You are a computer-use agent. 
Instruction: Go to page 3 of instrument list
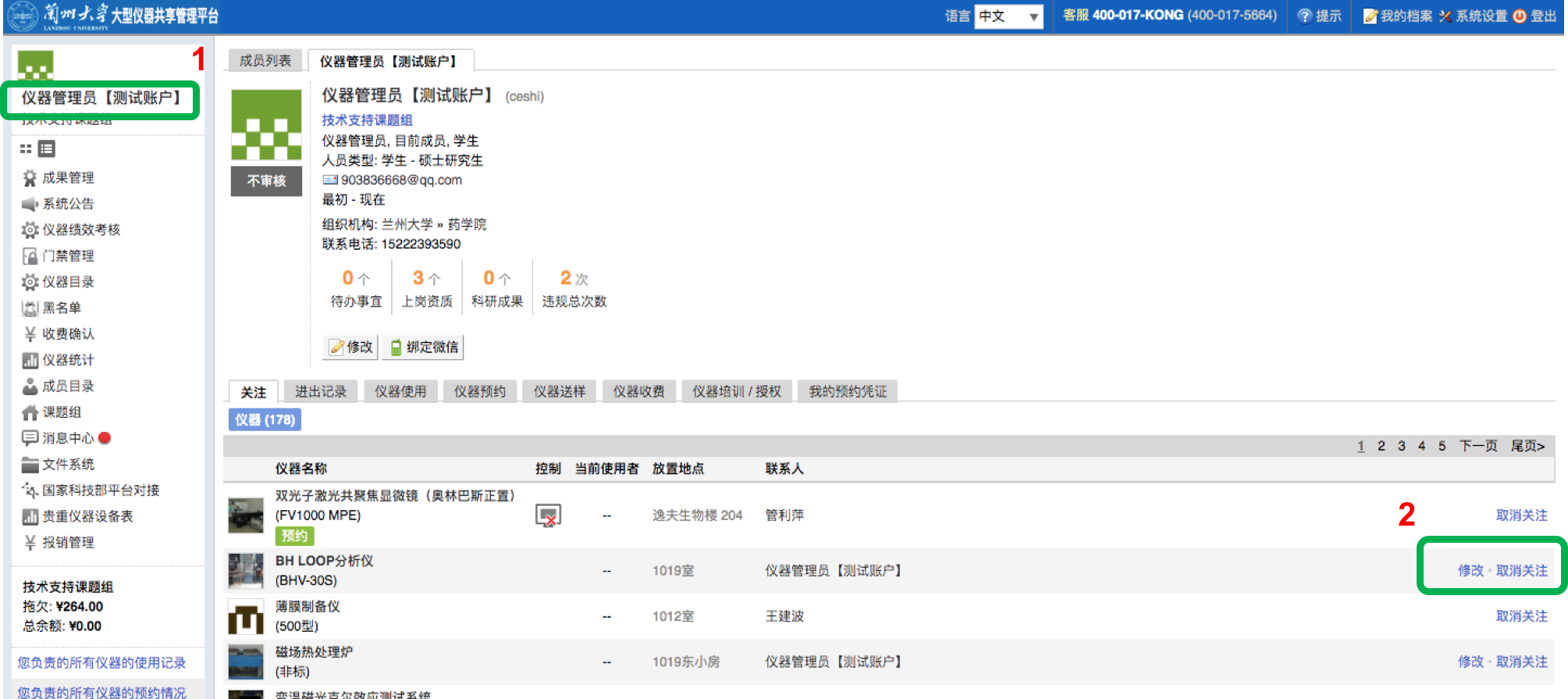click(1402, 446)
